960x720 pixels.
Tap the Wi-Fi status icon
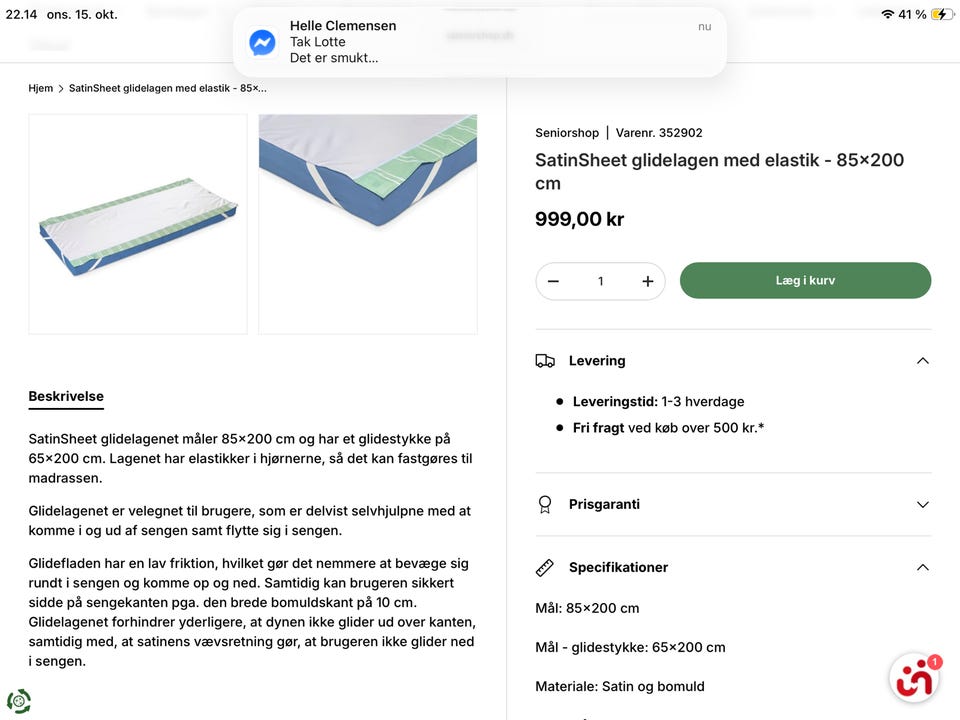click(x=887, y=14)
